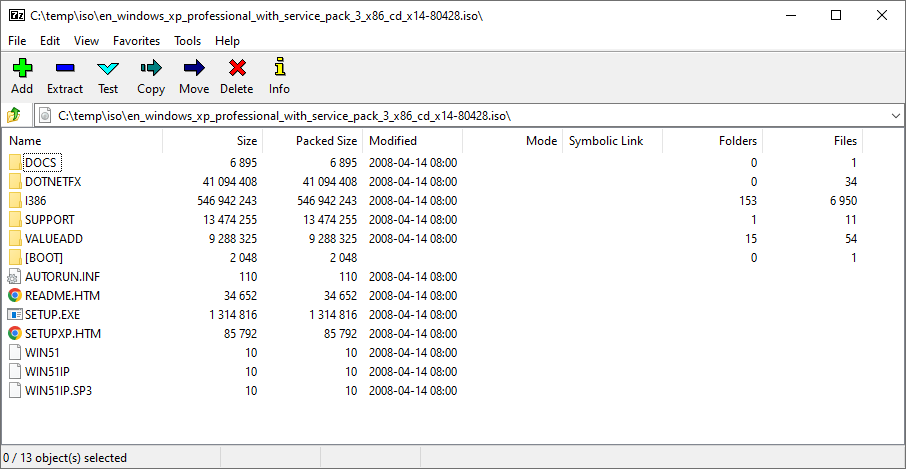Go up one folder level

(14, 115)
